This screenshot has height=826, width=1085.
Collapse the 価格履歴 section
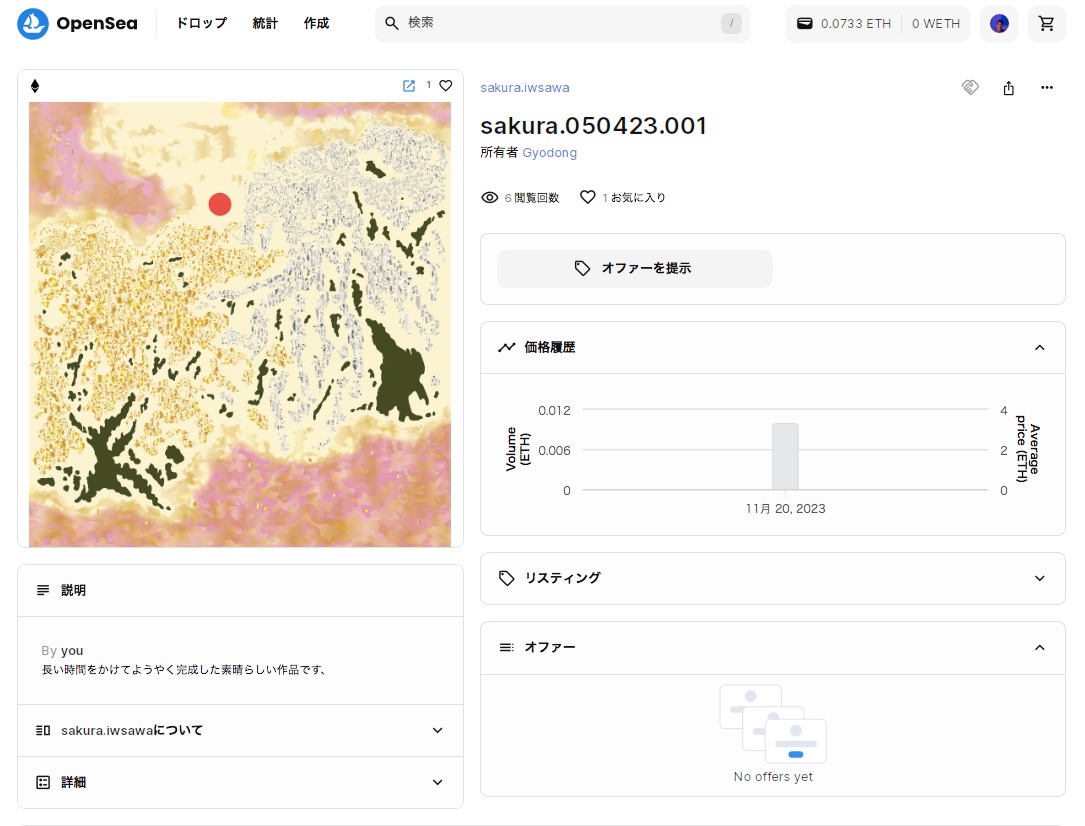click(1039, 348)
